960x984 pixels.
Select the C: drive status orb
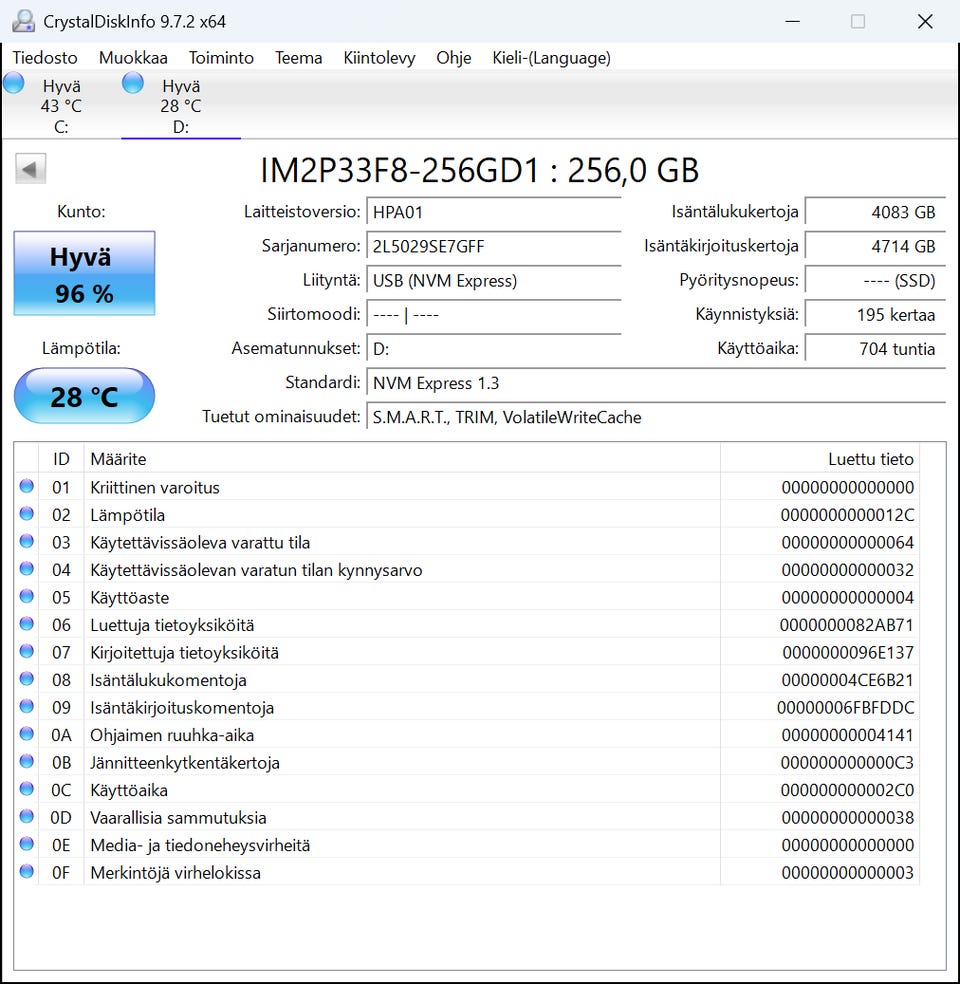(14, 84)
